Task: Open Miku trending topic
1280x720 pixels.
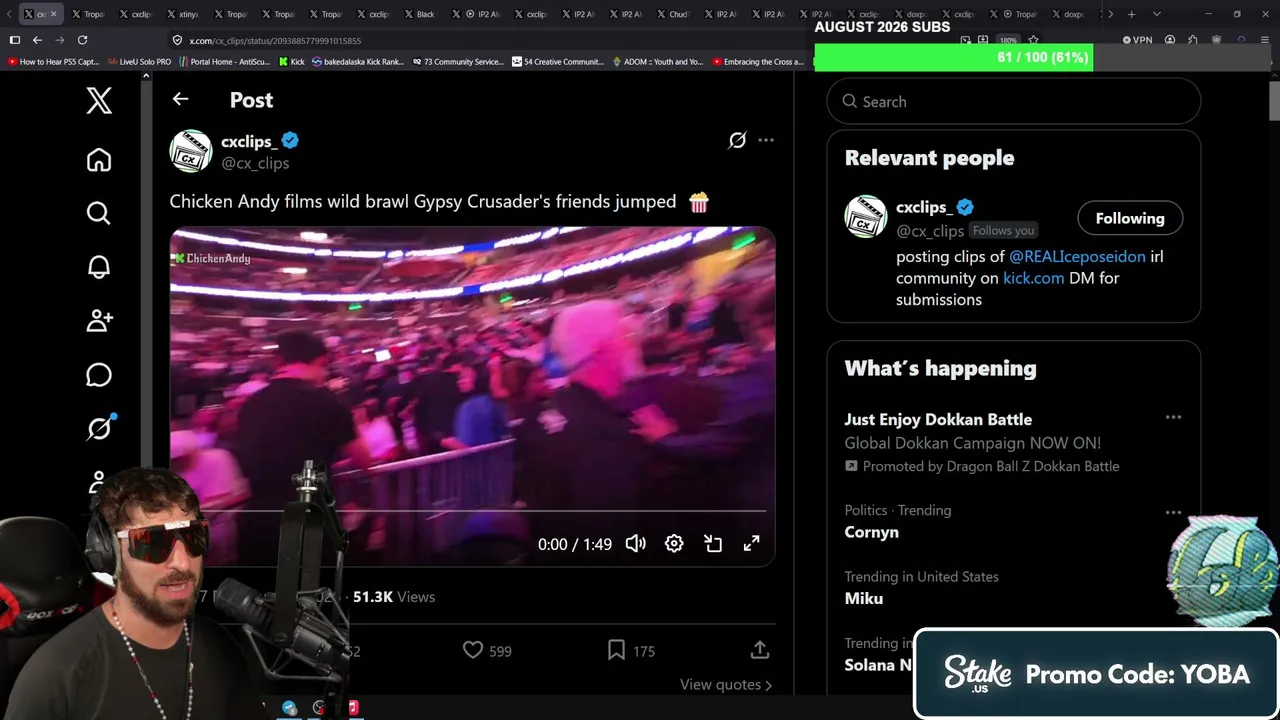Action: point(864,598)
